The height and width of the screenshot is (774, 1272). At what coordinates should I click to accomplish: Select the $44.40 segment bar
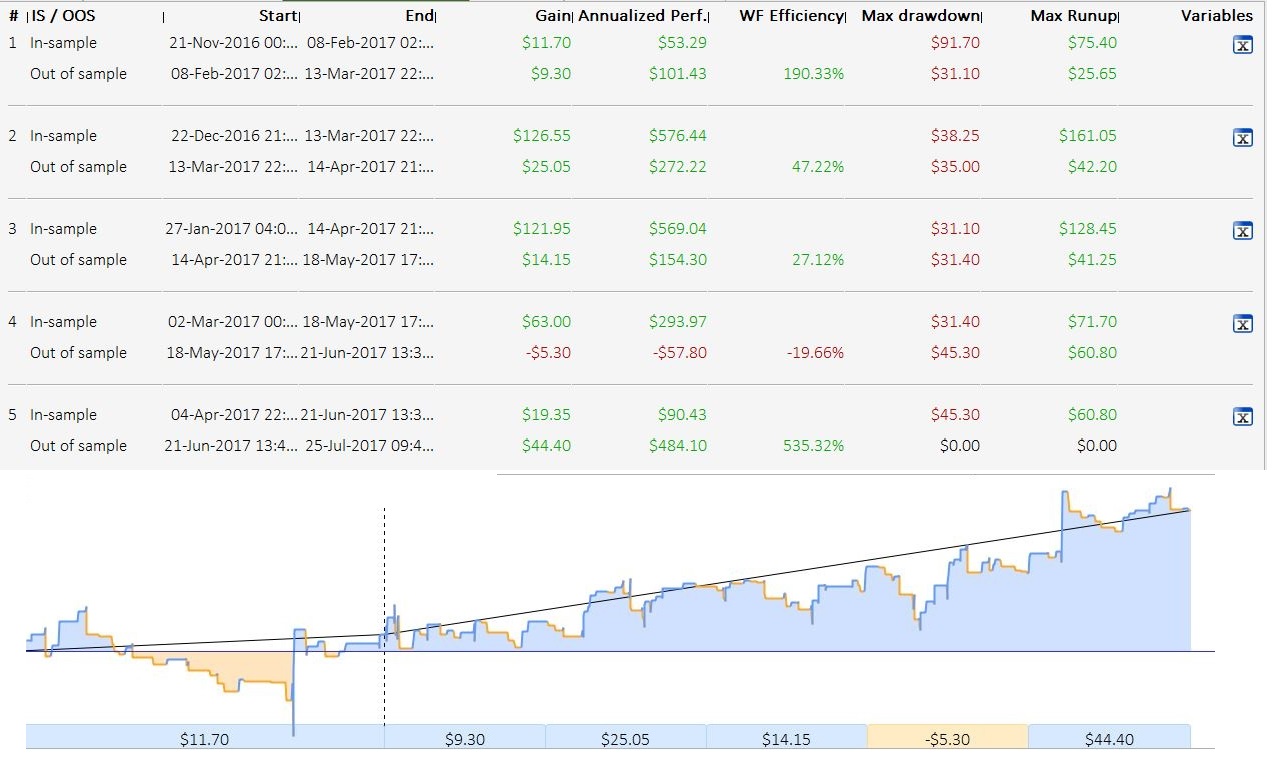tap(1108, 739)
